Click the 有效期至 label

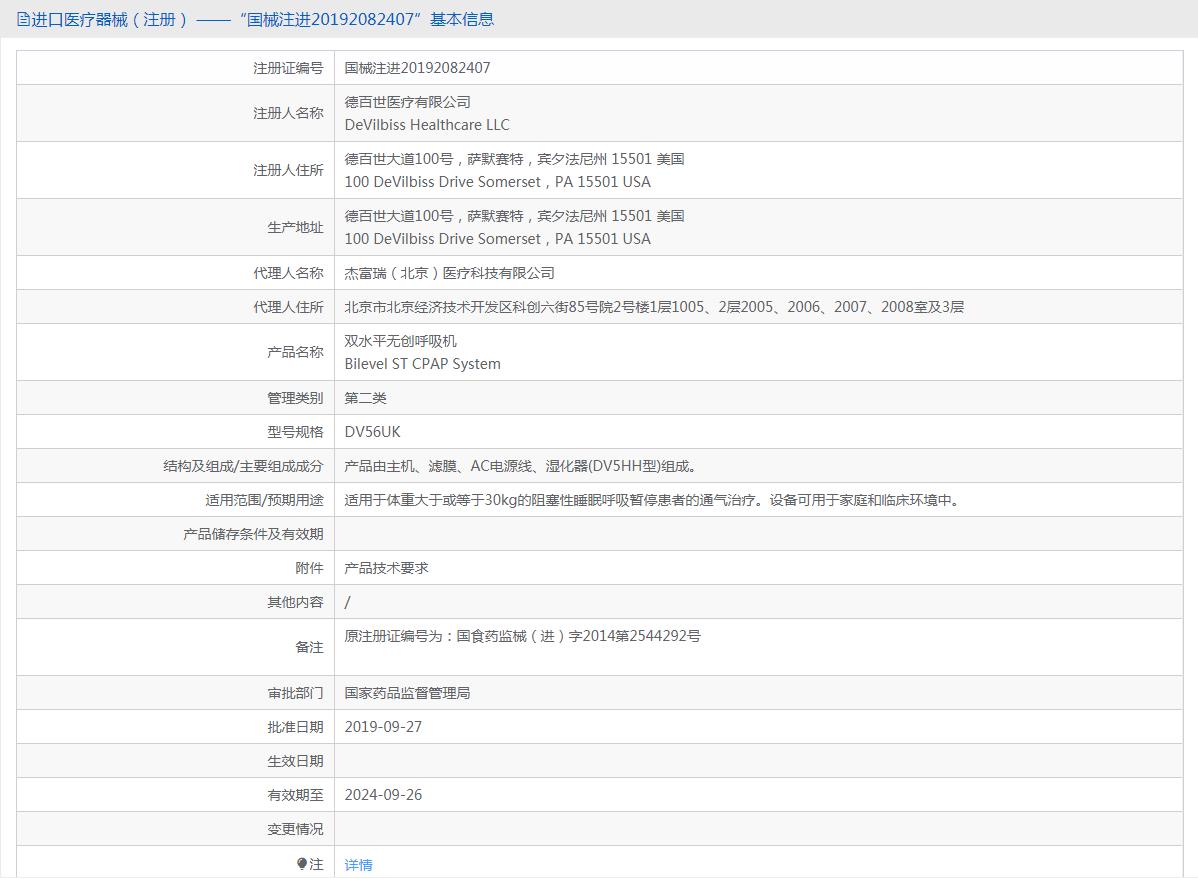[295, 795]
